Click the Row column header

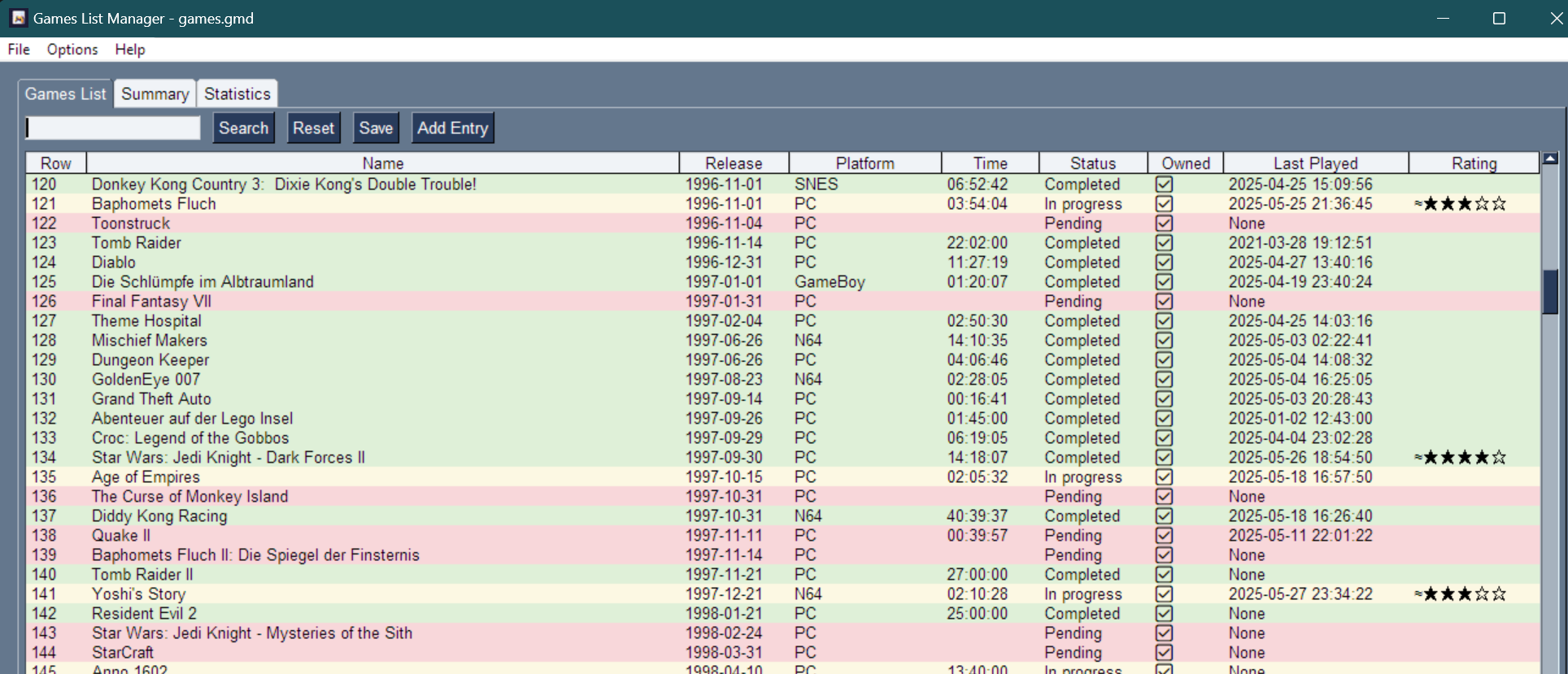click(x=56, y=163)
